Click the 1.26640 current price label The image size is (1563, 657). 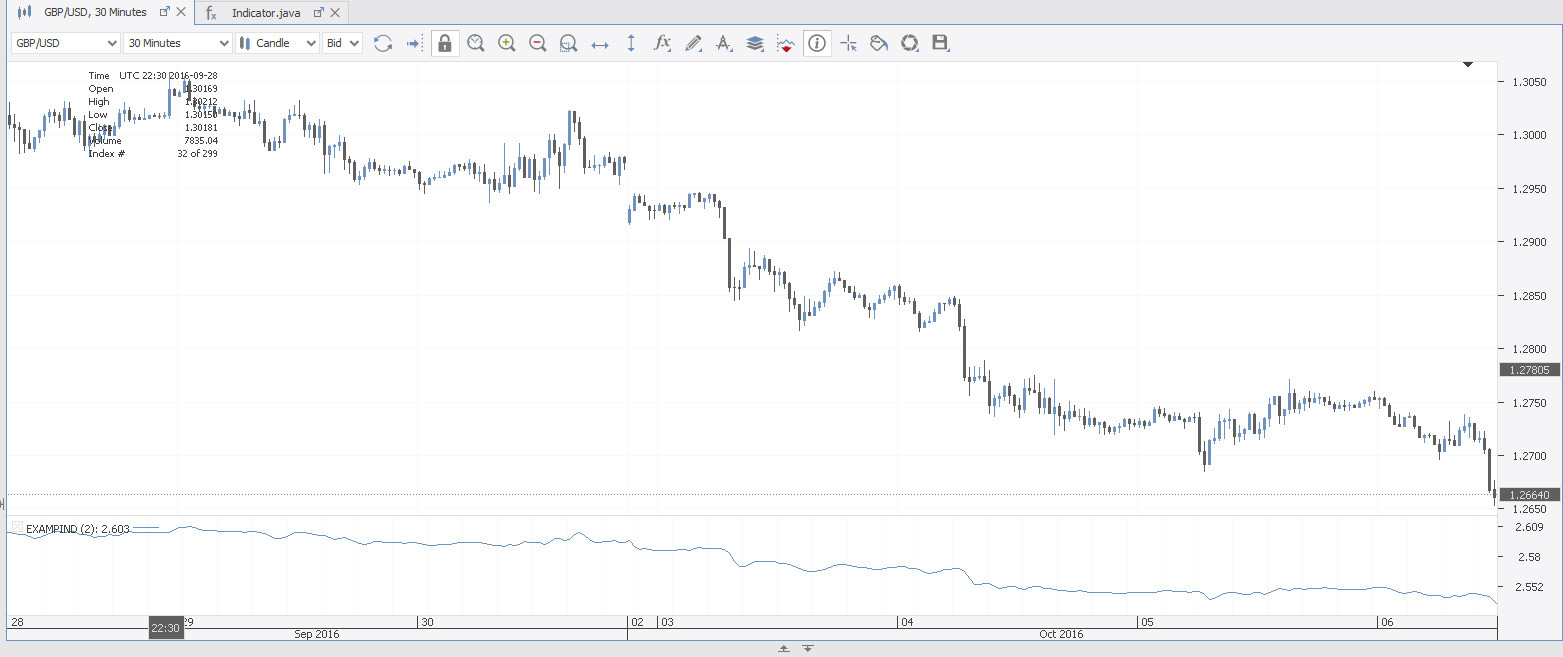click(1530, 494)
